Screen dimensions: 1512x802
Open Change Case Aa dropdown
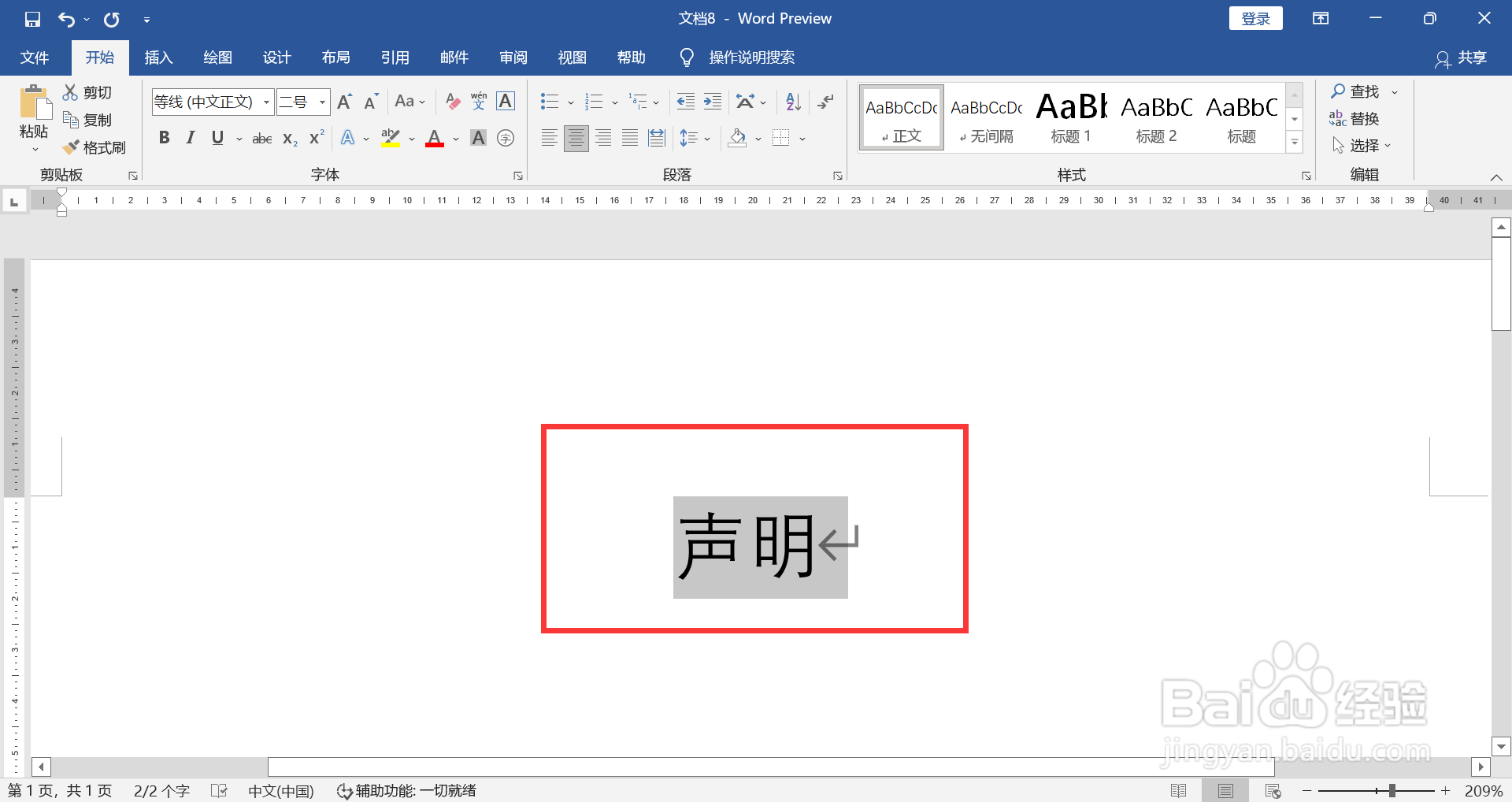410,102
